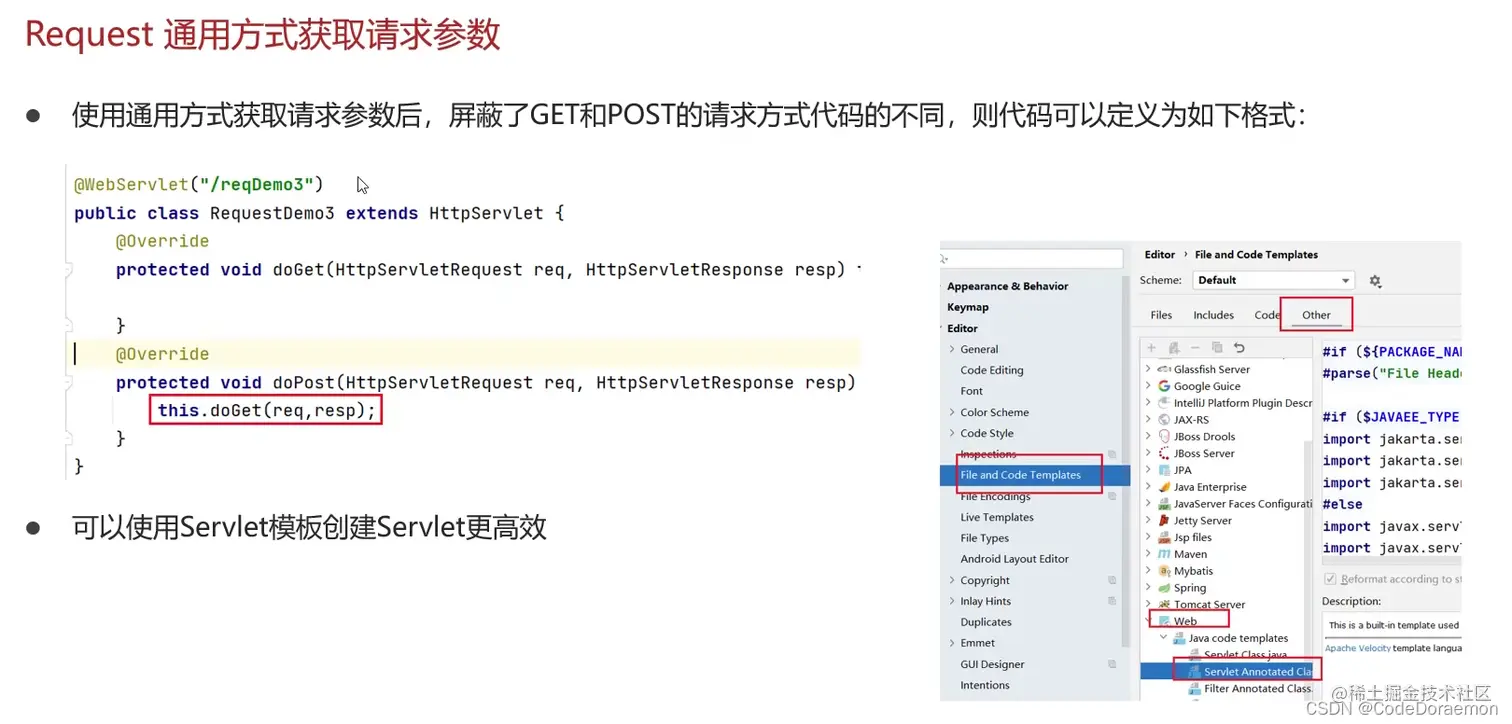The image size is (1512, 724).
Task: Expand the Copyright settings node
Action: click(952, 580)
